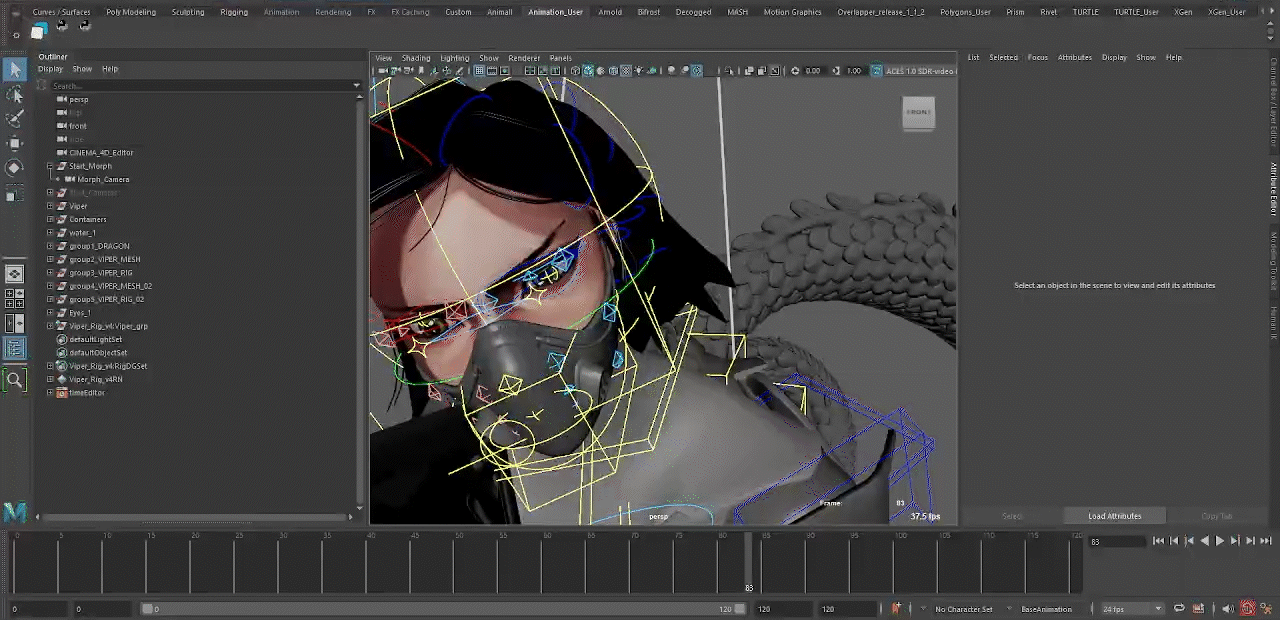The height and width of the screenshot is (620, 1280).
Task: Click the gamma icon near 1.00
Action: coord(836,71)
